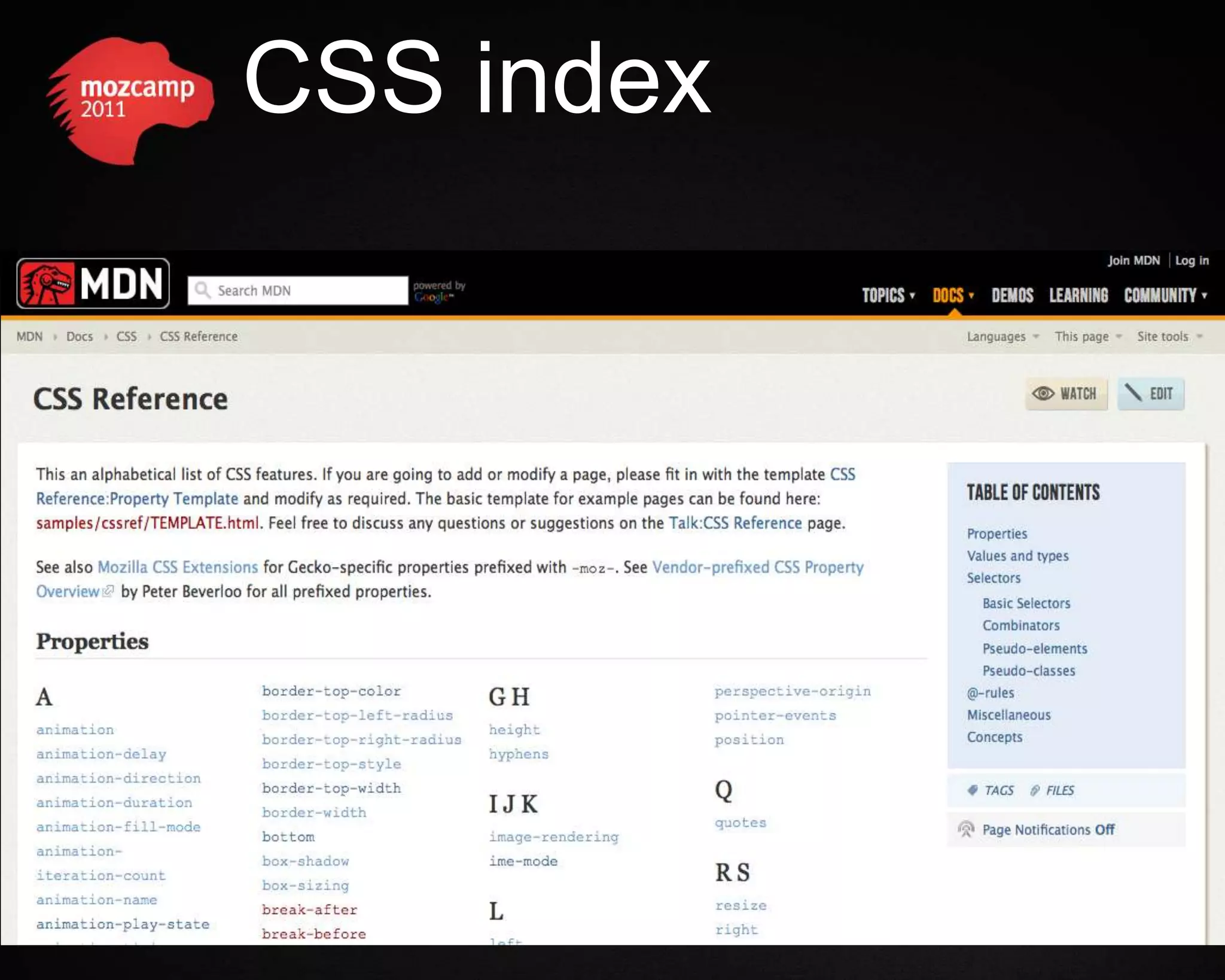Open the box-shadow property
The height and width of the screenshot is (980, 1225).
[306, 861]
